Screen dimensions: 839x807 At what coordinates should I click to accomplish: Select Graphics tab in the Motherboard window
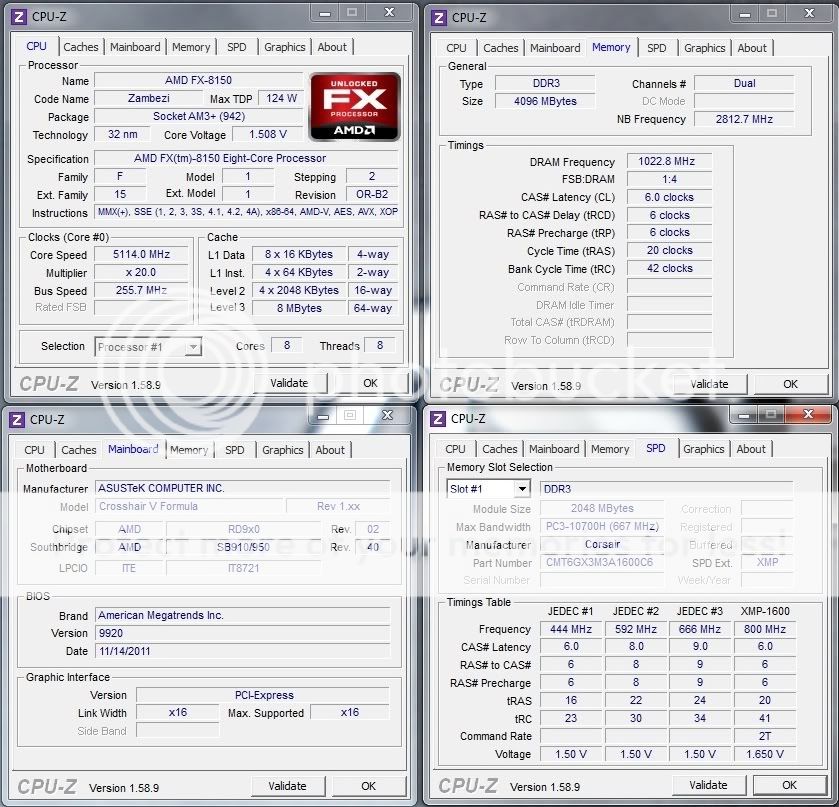tap(283, 450)
